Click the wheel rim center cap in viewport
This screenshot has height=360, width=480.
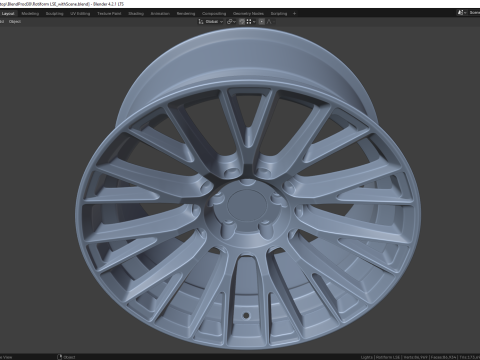[247, 204]
